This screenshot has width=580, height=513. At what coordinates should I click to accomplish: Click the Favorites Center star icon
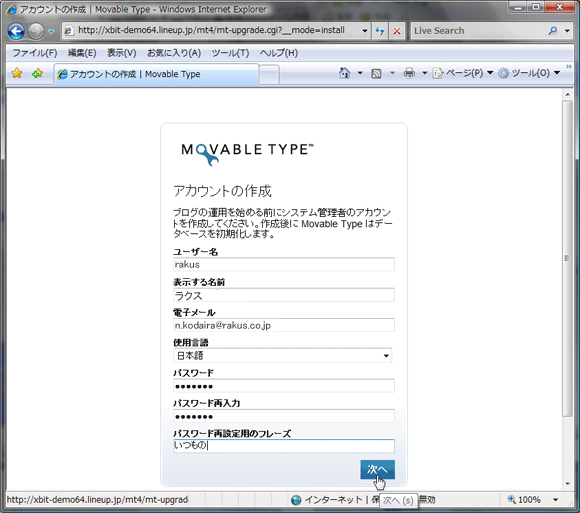(17, 73)
